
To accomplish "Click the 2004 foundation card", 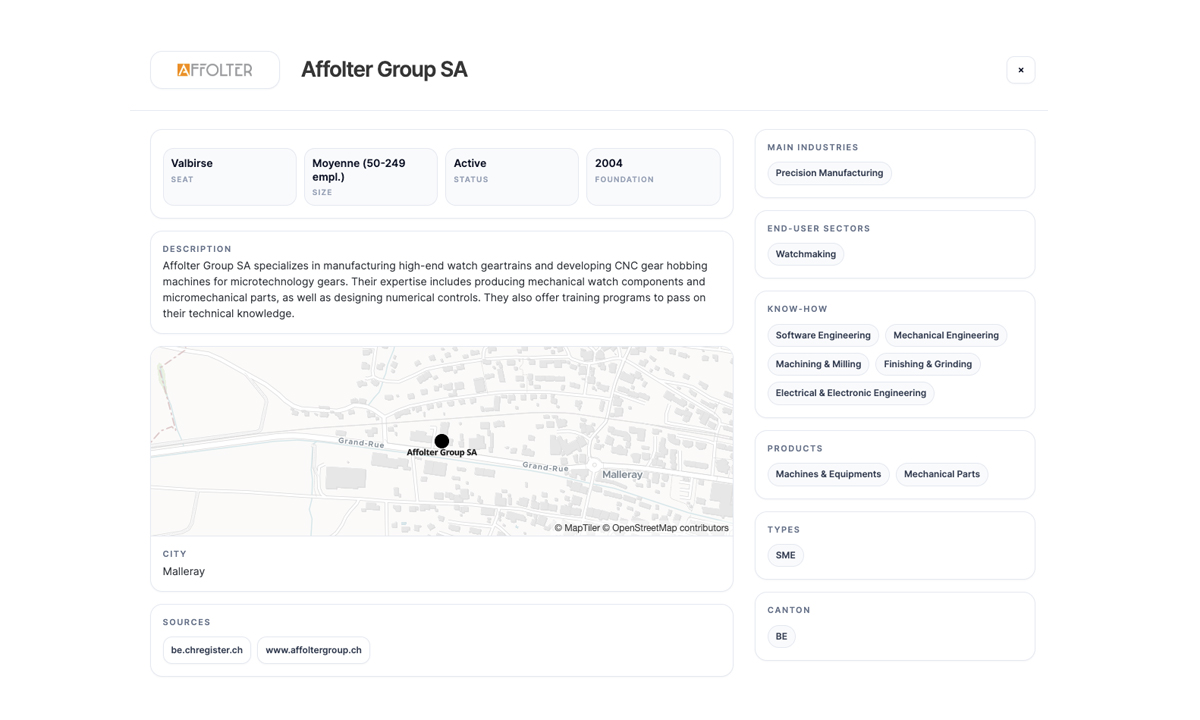I will (653, 177).
